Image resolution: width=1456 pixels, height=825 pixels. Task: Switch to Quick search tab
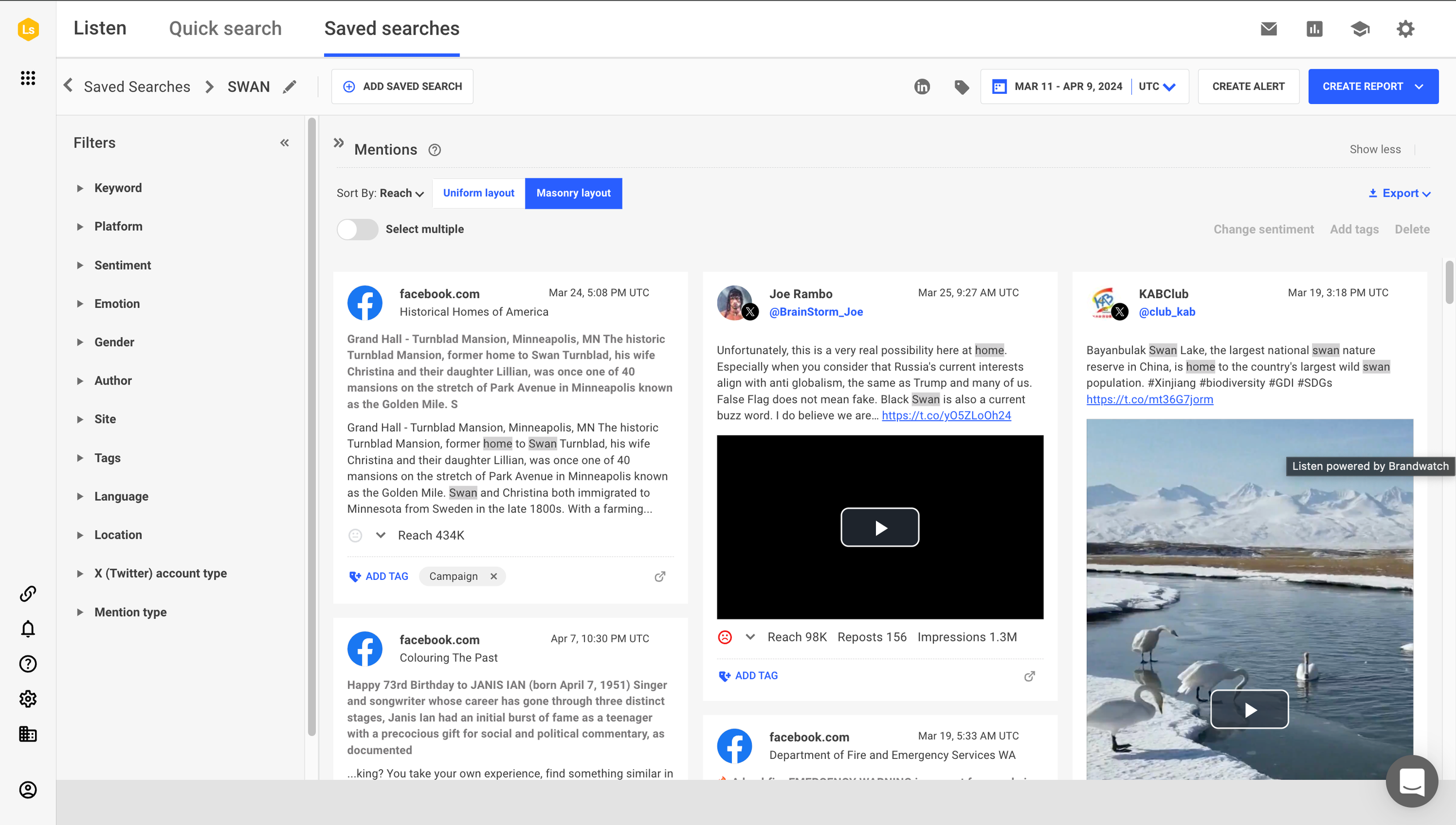point(225,28)
